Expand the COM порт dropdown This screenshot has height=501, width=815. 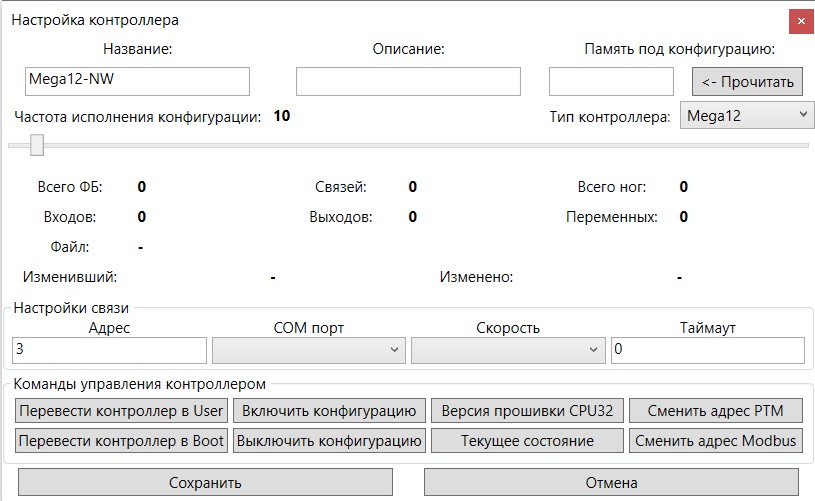pos(308,350)
